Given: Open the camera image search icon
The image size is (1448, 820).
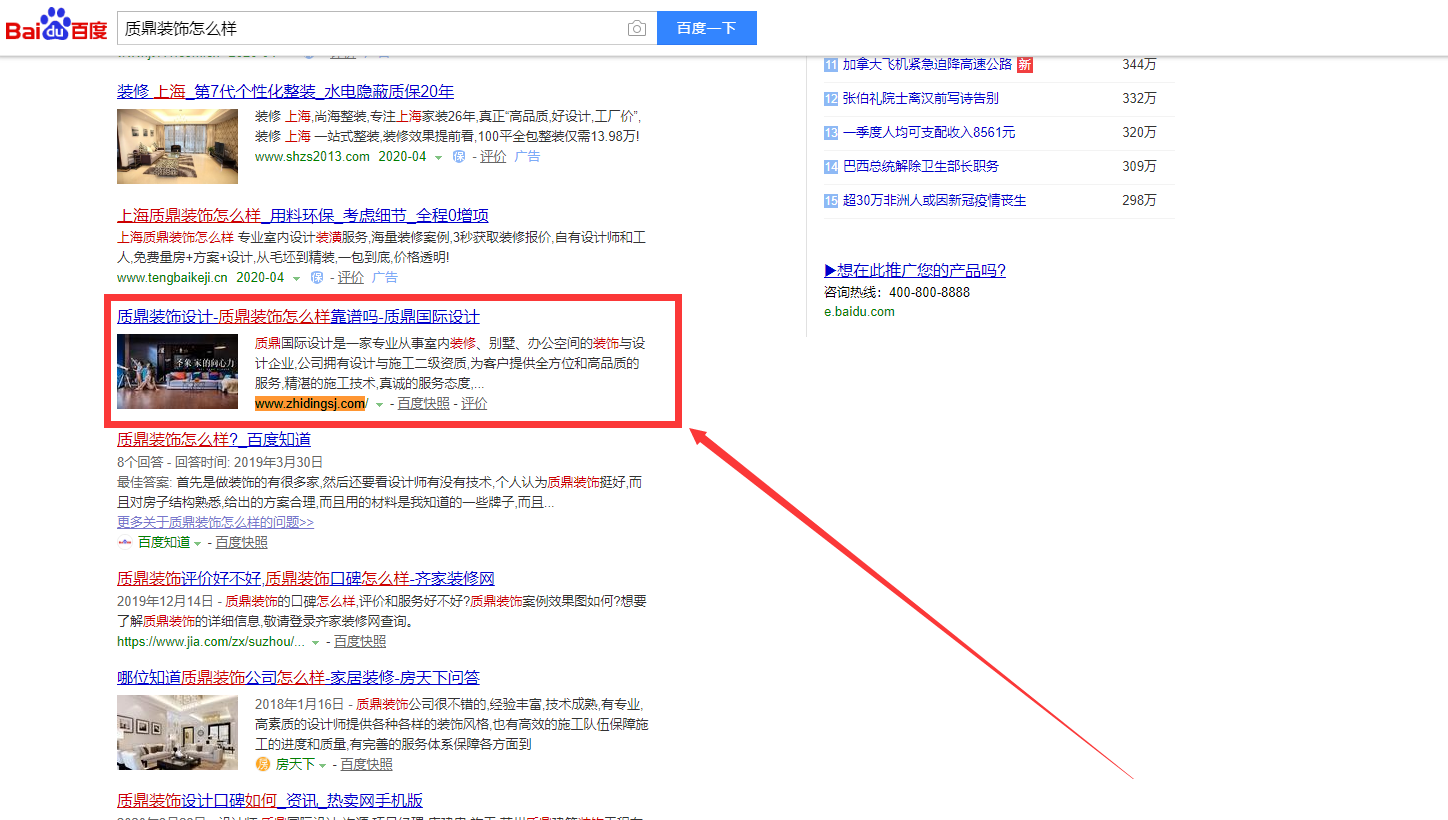Looking at the screenshot, I should coord(636,29).
